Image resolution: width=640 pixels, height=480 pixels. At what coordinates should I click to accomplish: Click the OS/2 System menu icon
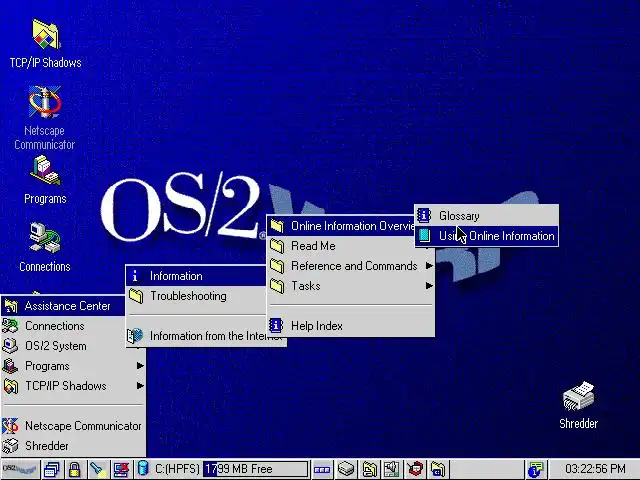pyautogui.click(x=10, y=346)
